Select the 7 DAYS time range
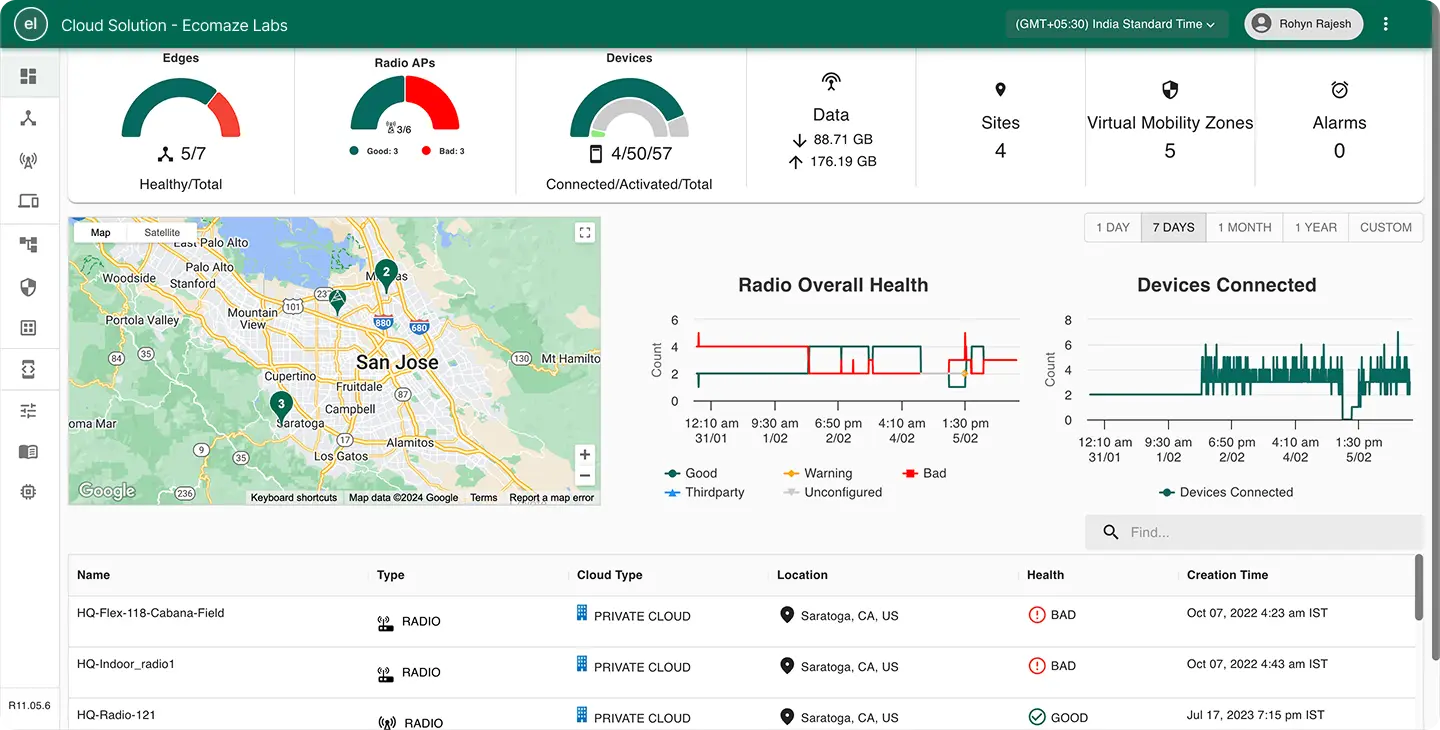This screenshot has width=1440, height=730. pos(1173,227)
